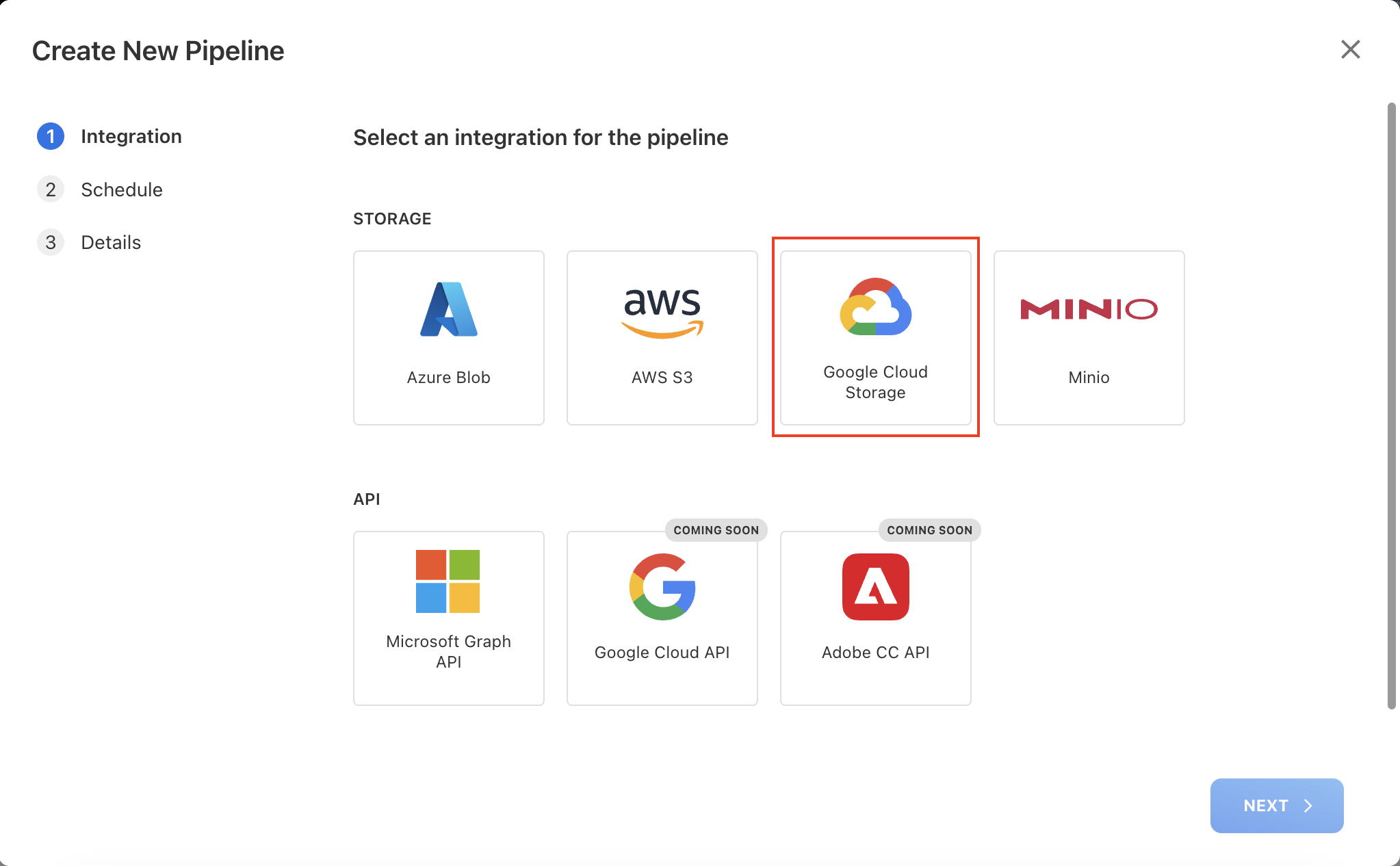
Task: Click the Integration step label
Action: pos(131,136)
